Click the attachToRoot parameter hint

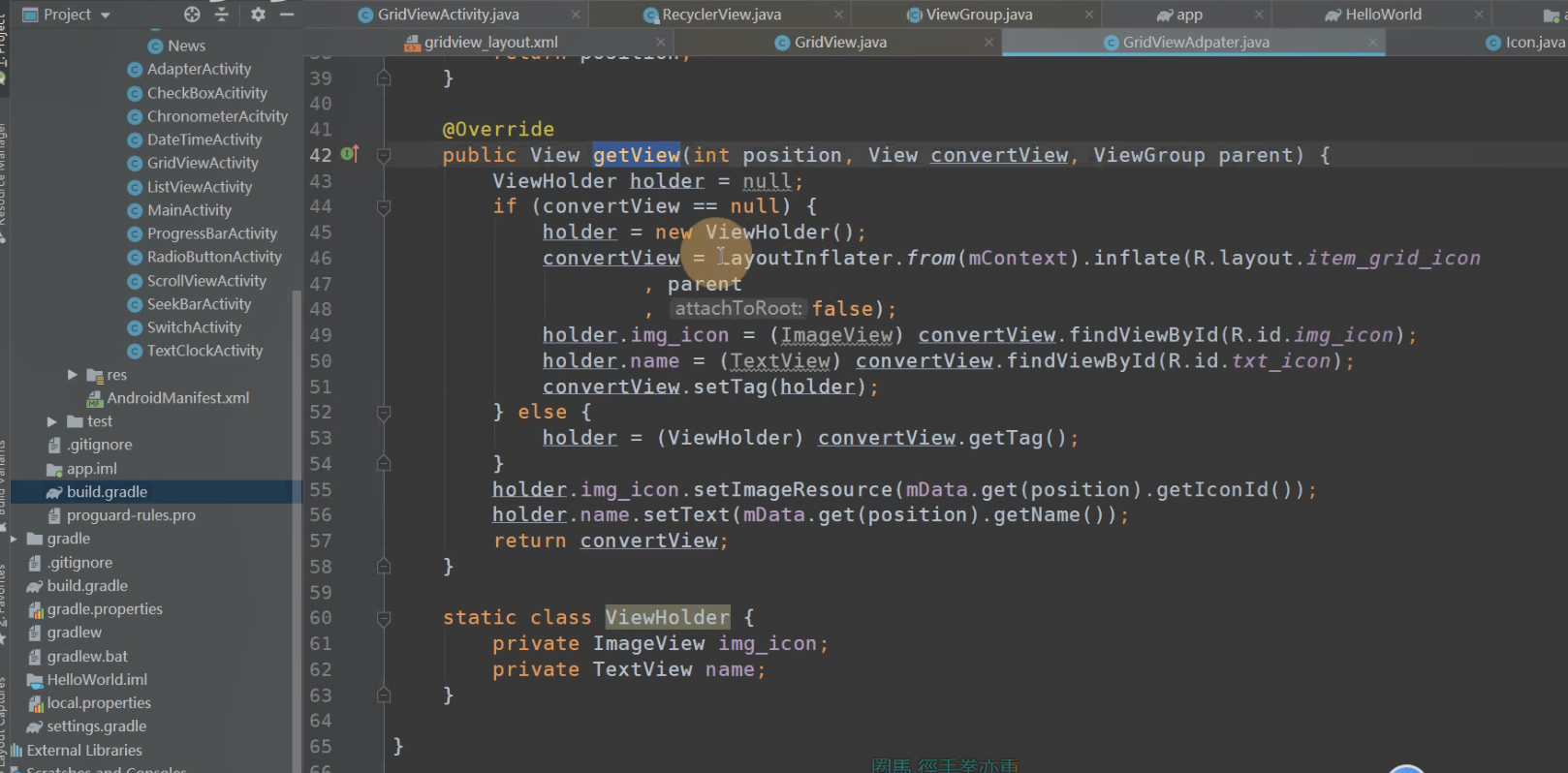(x=738, y=309)
